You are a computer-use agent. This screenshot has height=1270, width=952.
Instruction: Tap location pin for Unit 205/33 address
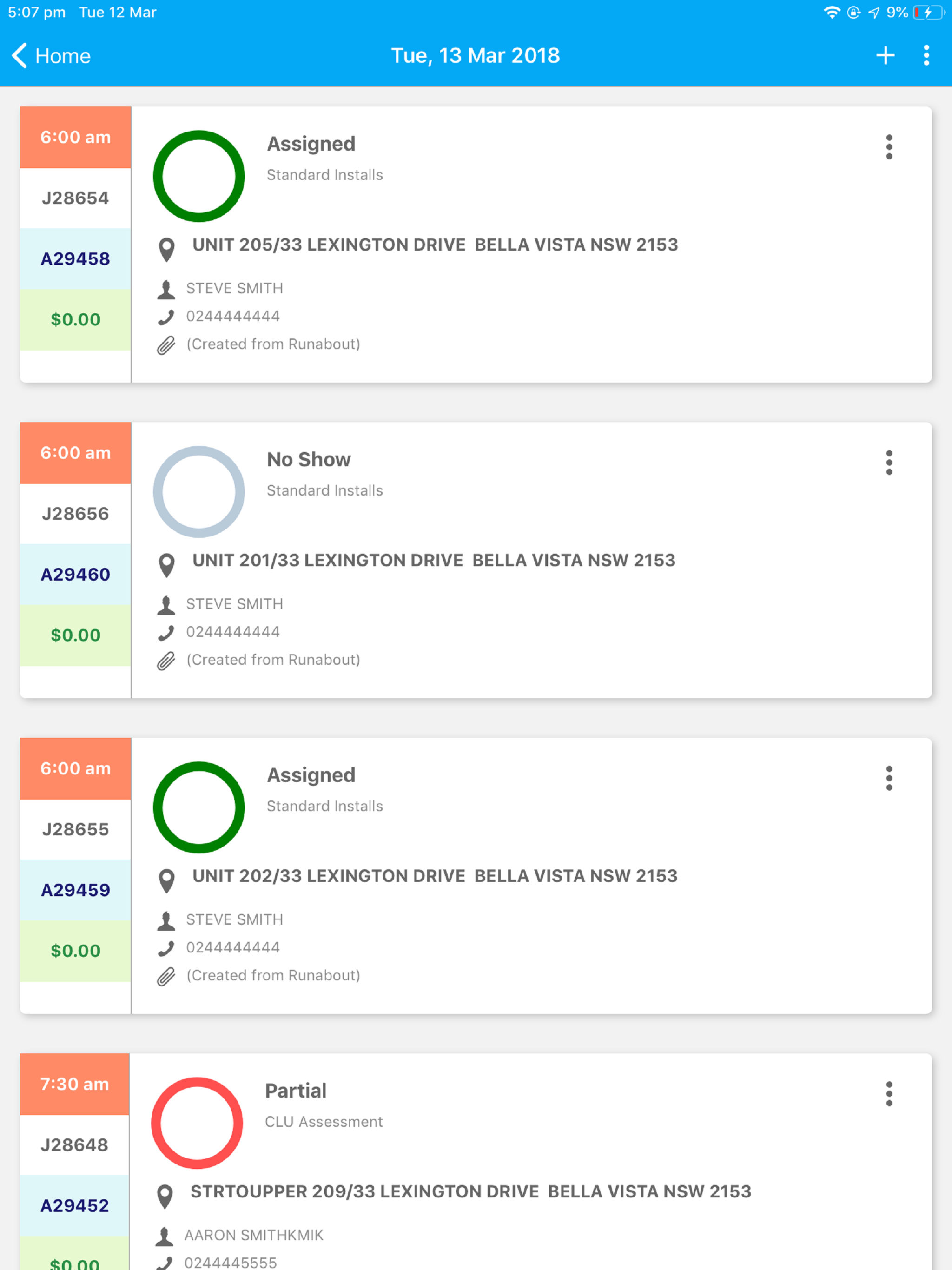(166, 249)
